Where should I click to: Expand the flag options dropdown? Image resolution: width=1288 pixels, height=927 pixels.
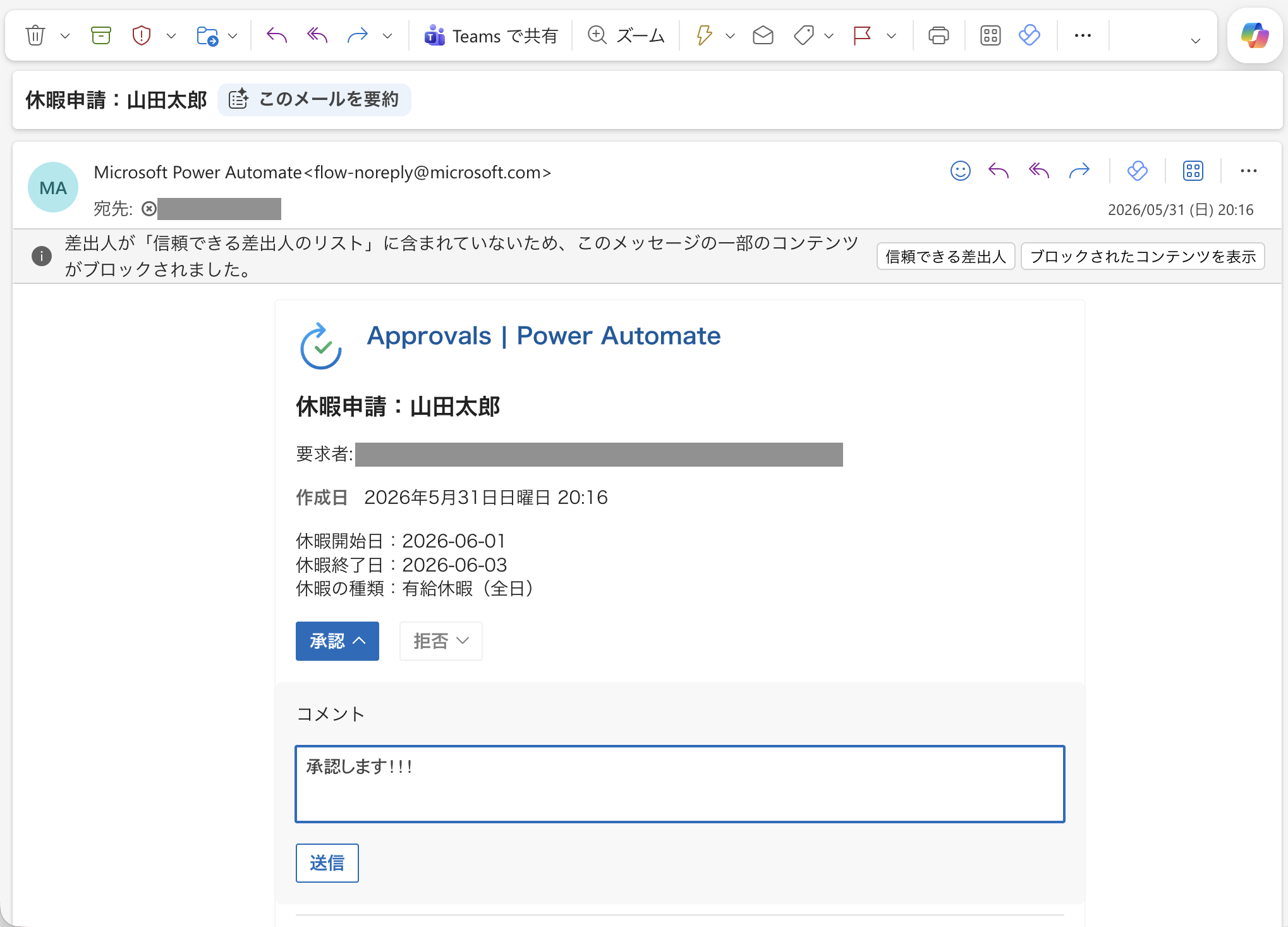892,36
